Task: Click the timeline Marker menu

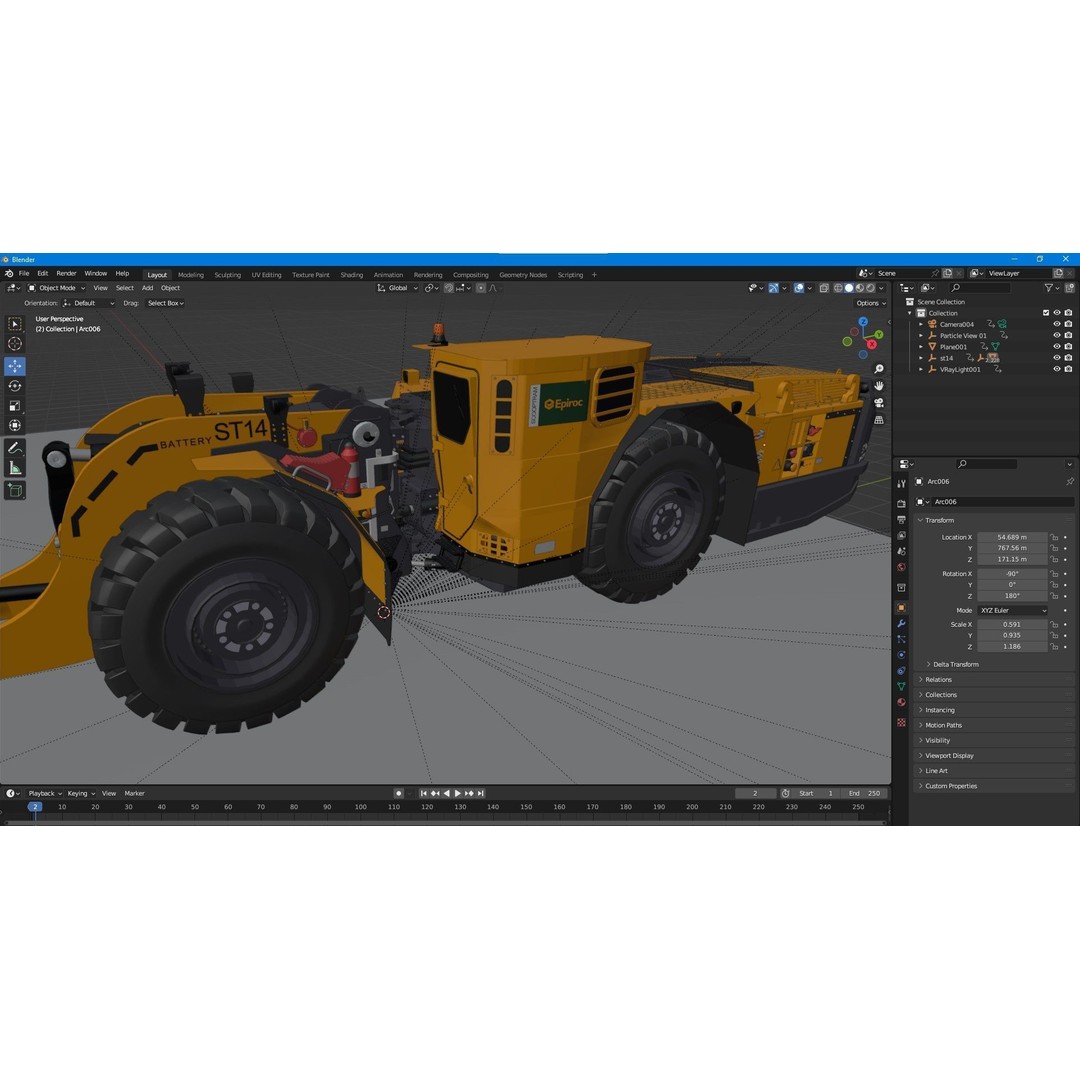Action: (x=134, y=793)
